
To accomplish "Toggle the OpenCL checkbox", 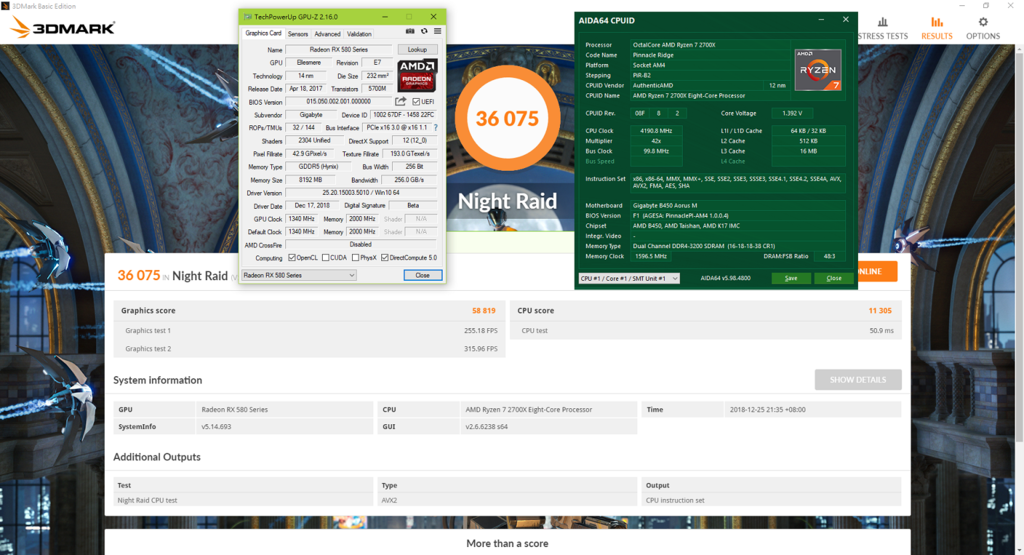I will pyautogui.click(x=292, y=258).
